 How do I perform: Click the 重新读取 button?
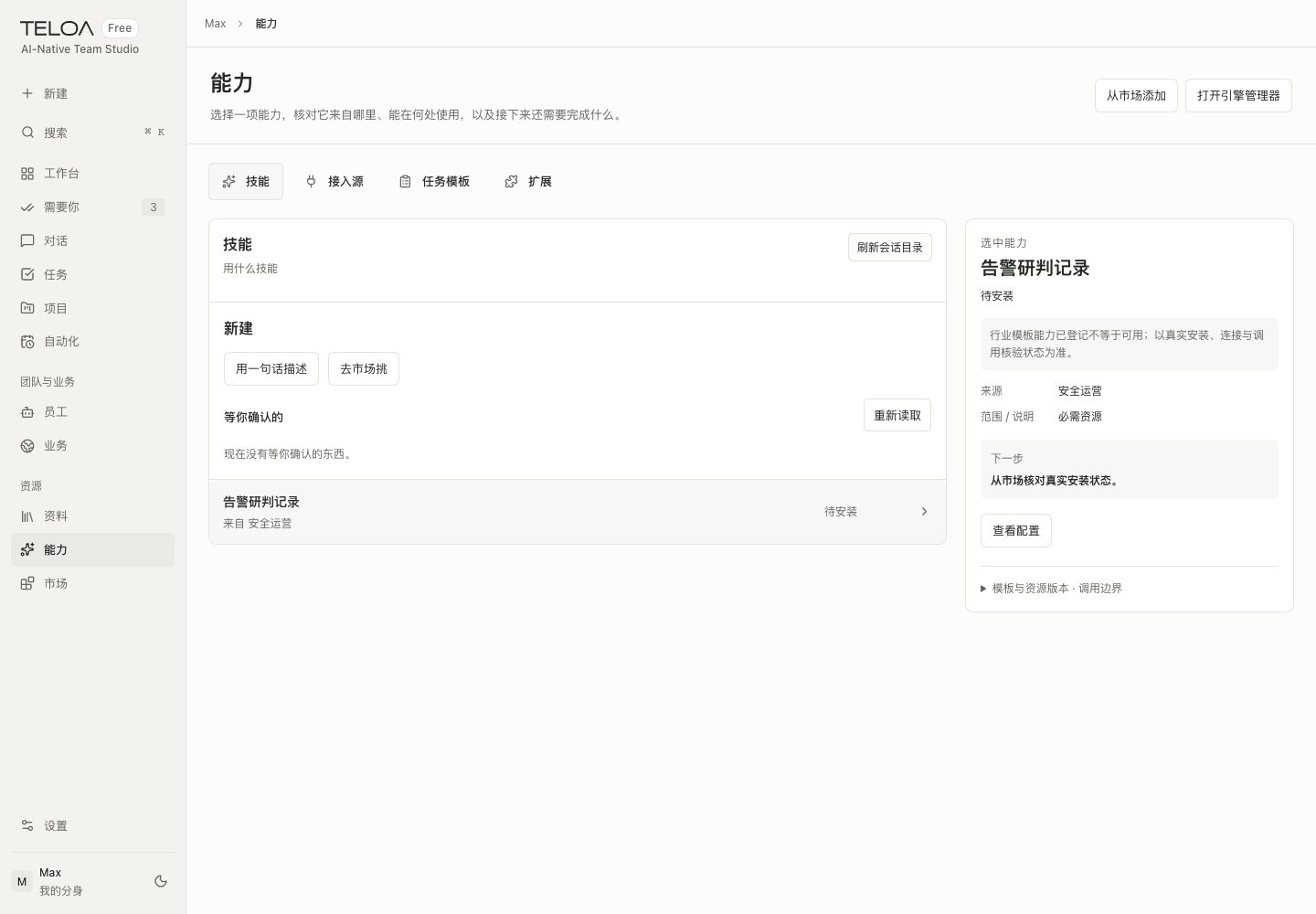(897, 415)
